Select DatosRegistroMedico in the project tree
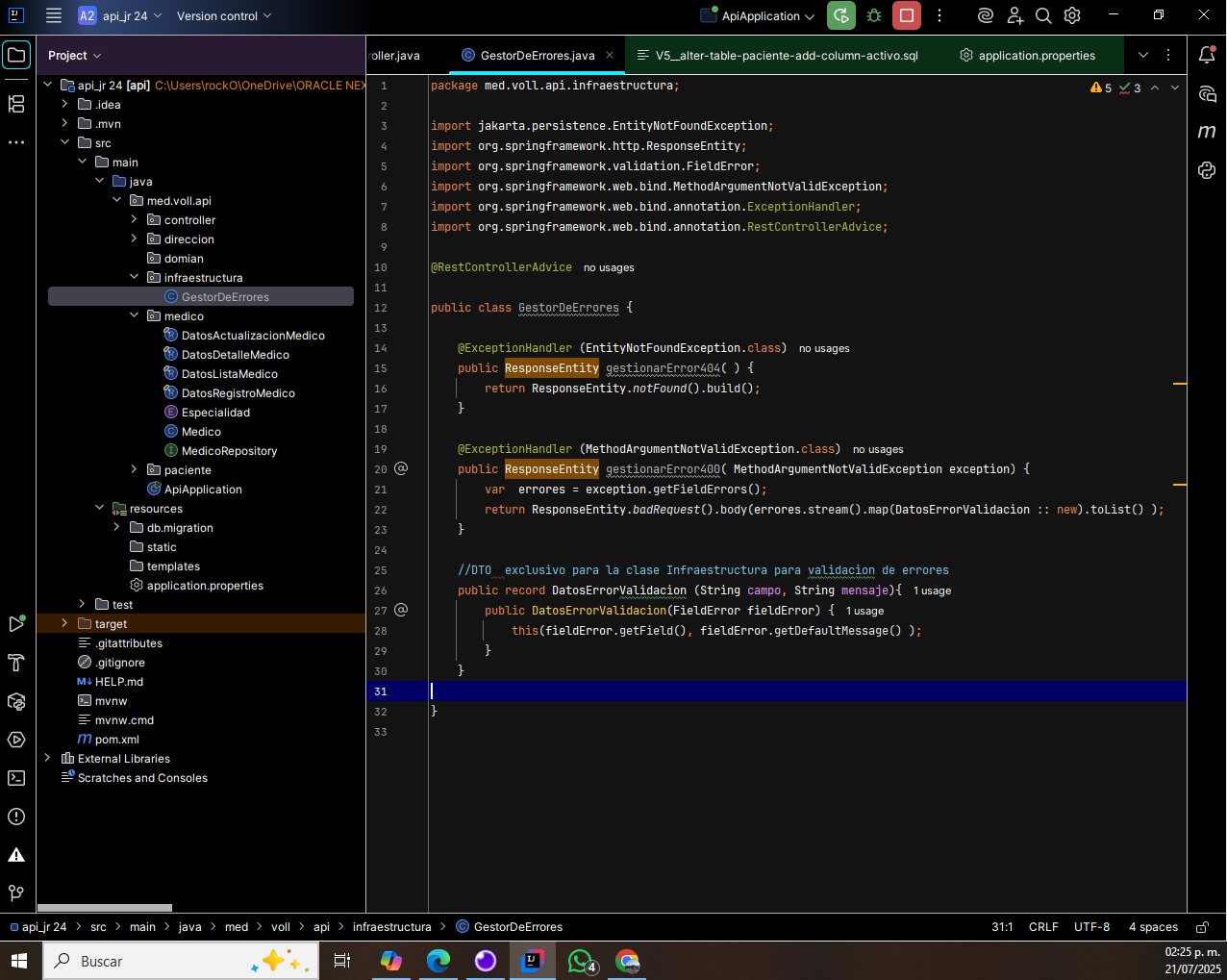The image size is (1227, 980). click(x=238, y=392)
